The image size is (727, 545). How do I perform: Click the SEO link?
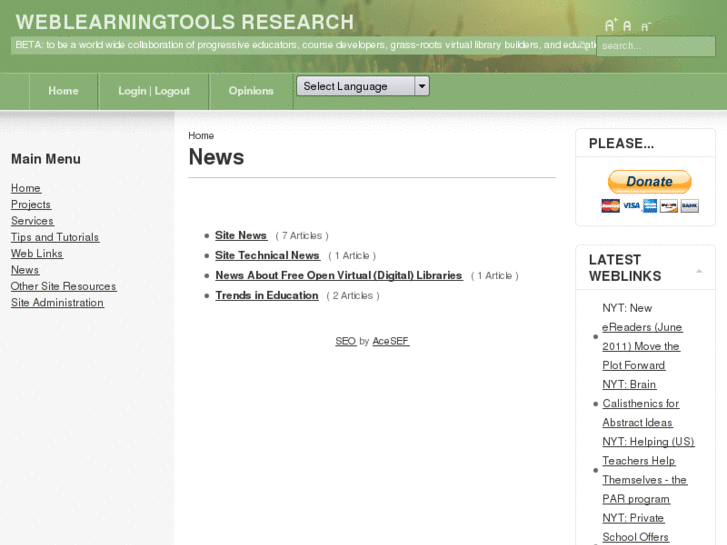pyautogui.click(x=346, y=341)
